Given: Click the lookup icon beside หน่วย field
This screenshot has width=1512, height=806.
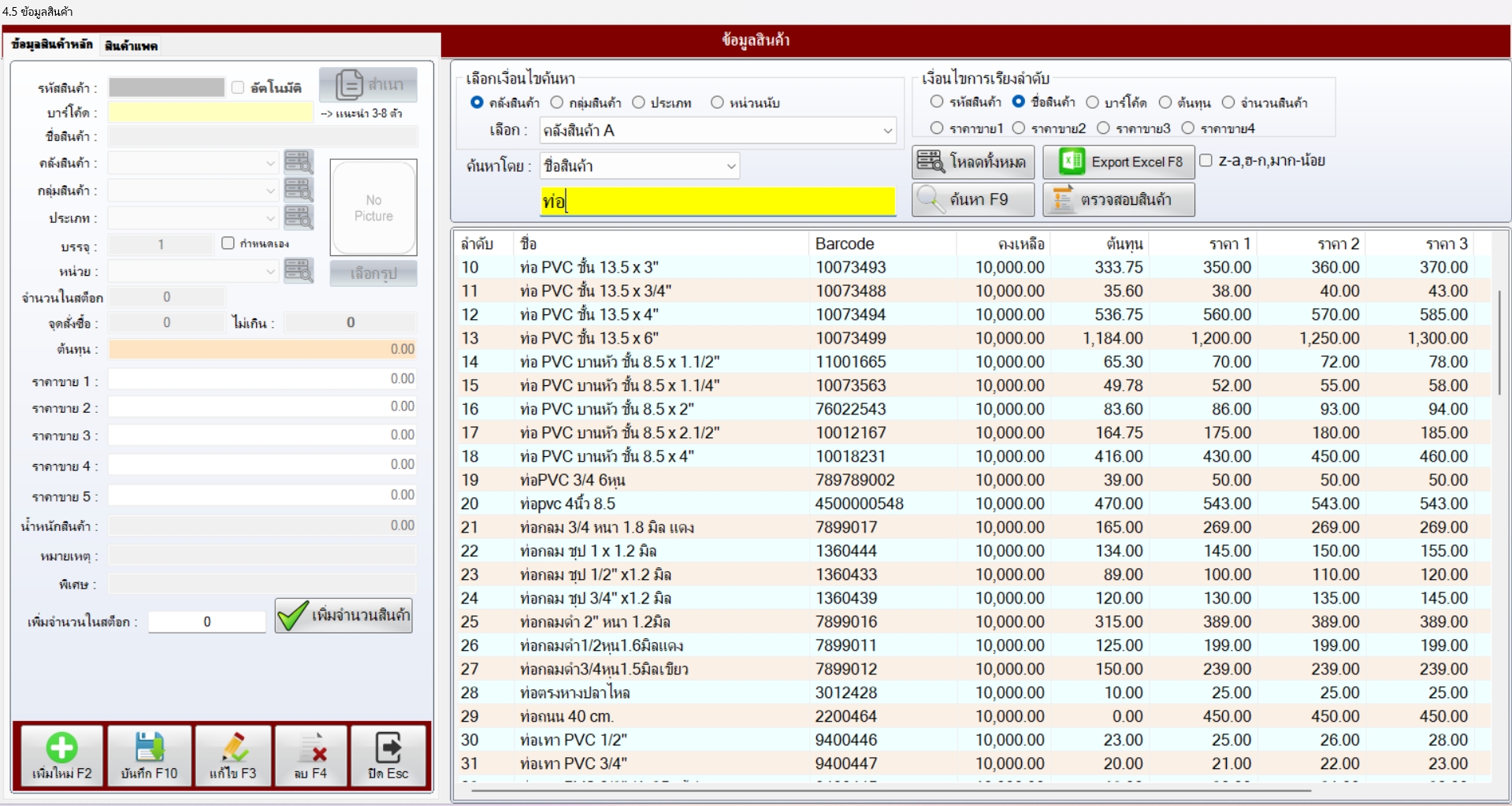Looking at the screenshot, I should [299, 271].
